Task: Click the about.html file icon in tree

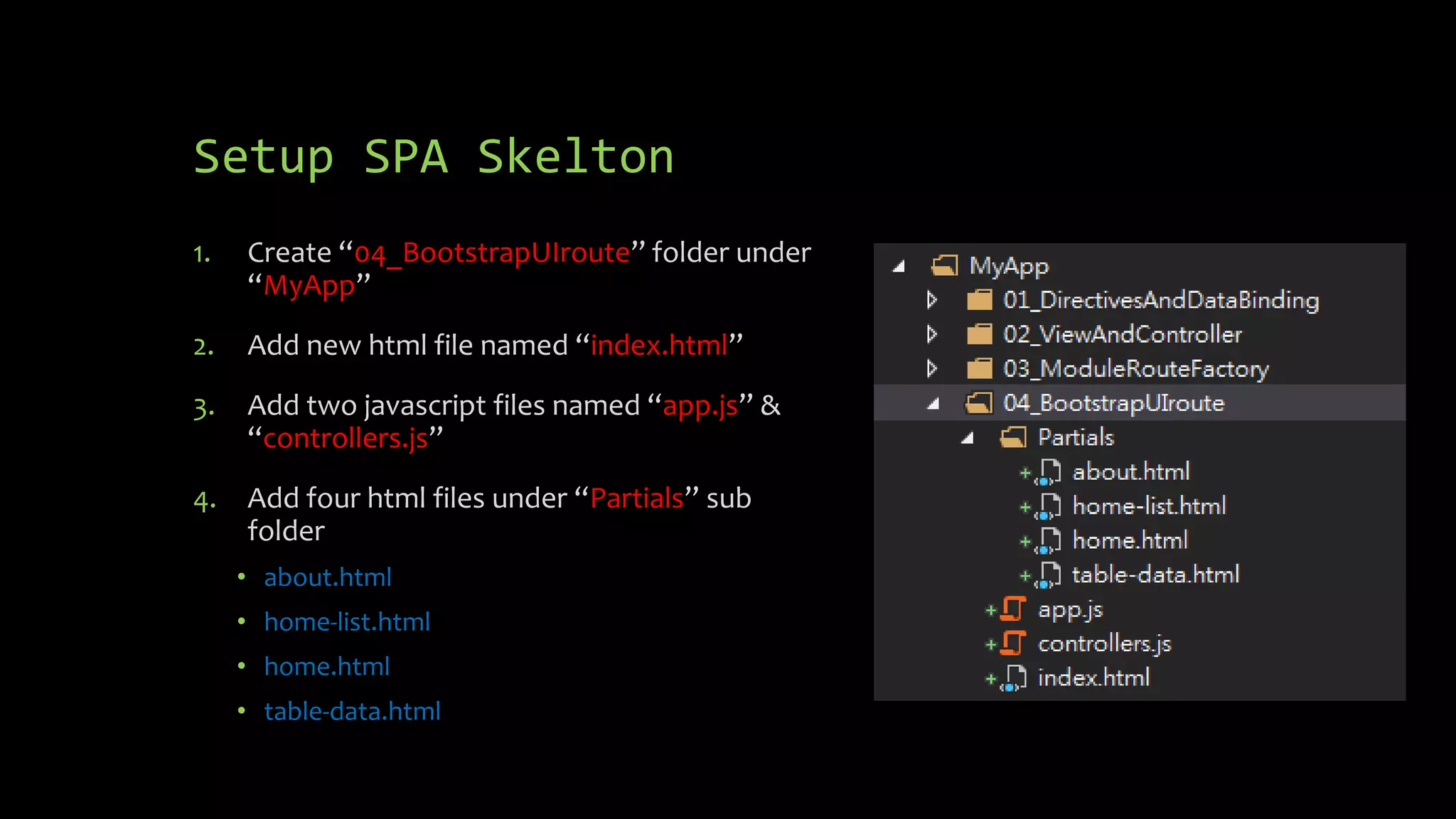Action: tap(1049, 472)
